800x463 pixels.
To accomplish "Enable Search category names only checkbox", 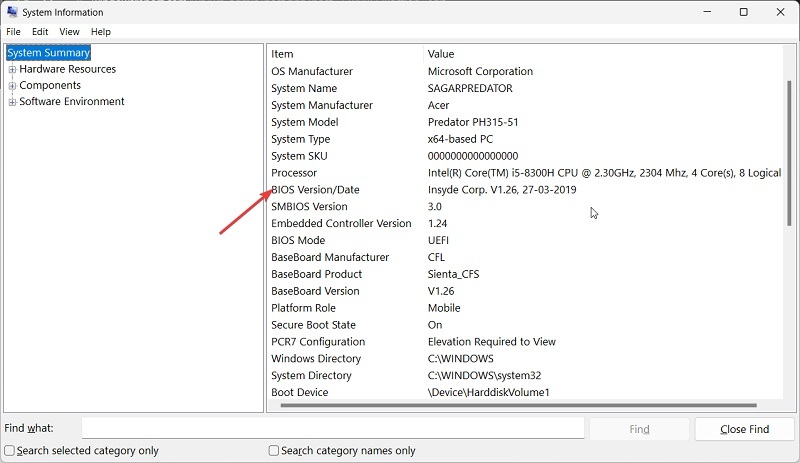I will (x=274, y=451).
